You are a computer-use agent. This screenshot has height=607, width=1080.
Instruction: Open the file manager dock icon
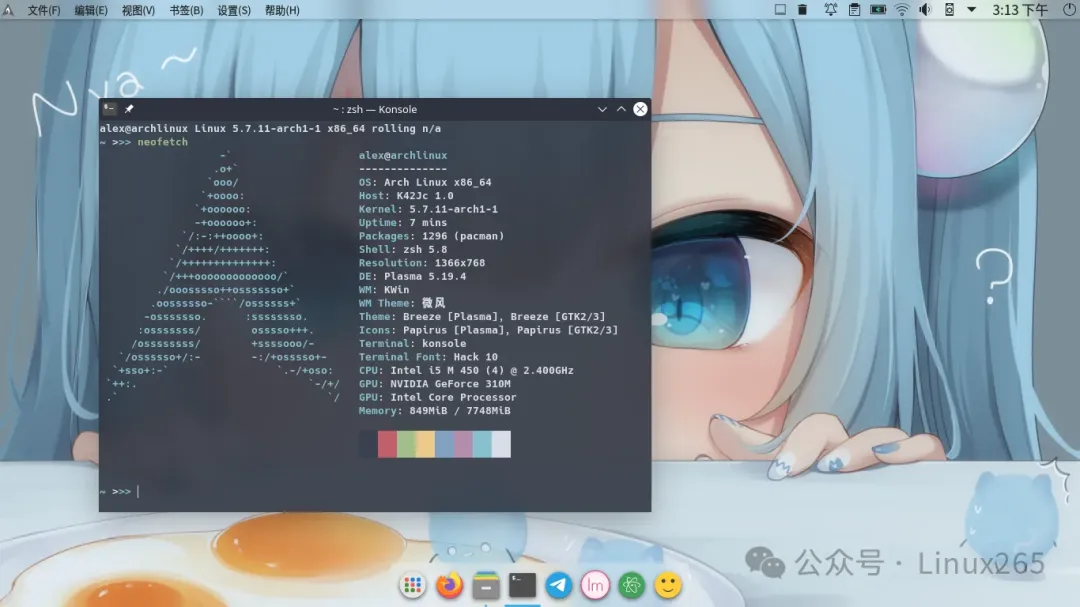coord(486,586)
